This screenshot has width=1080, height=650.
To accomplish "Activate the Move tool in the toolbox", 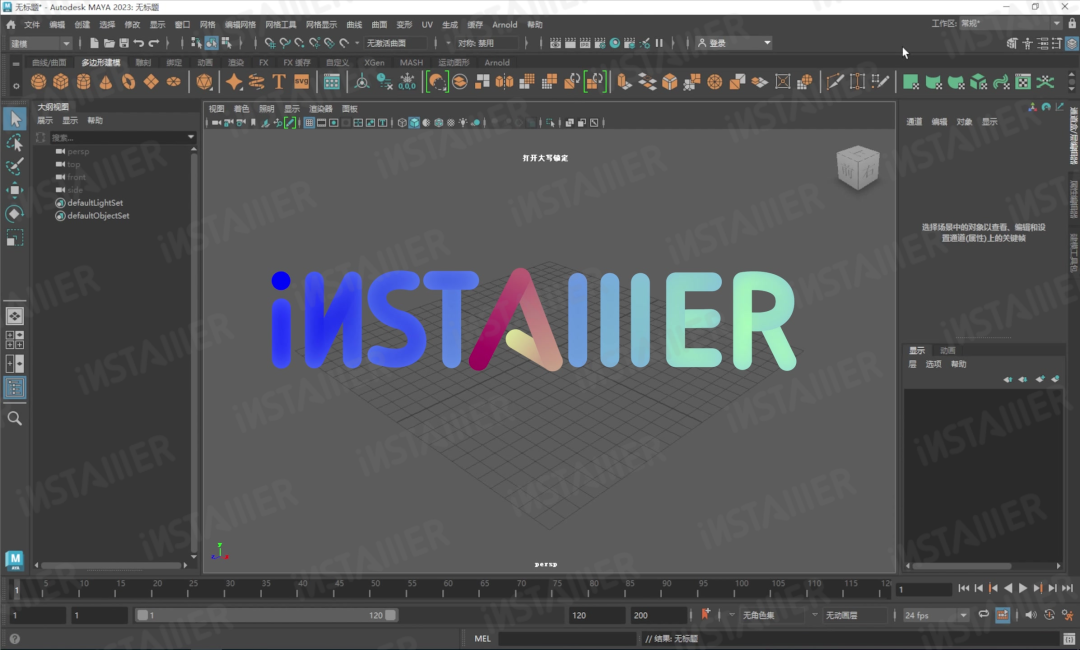I will [x=14, y=190].
